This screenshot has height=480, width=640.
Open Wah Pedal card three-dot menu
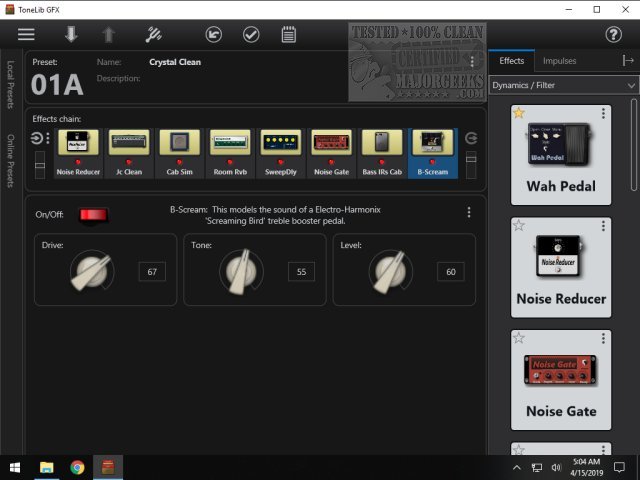(x=603, y=113)
